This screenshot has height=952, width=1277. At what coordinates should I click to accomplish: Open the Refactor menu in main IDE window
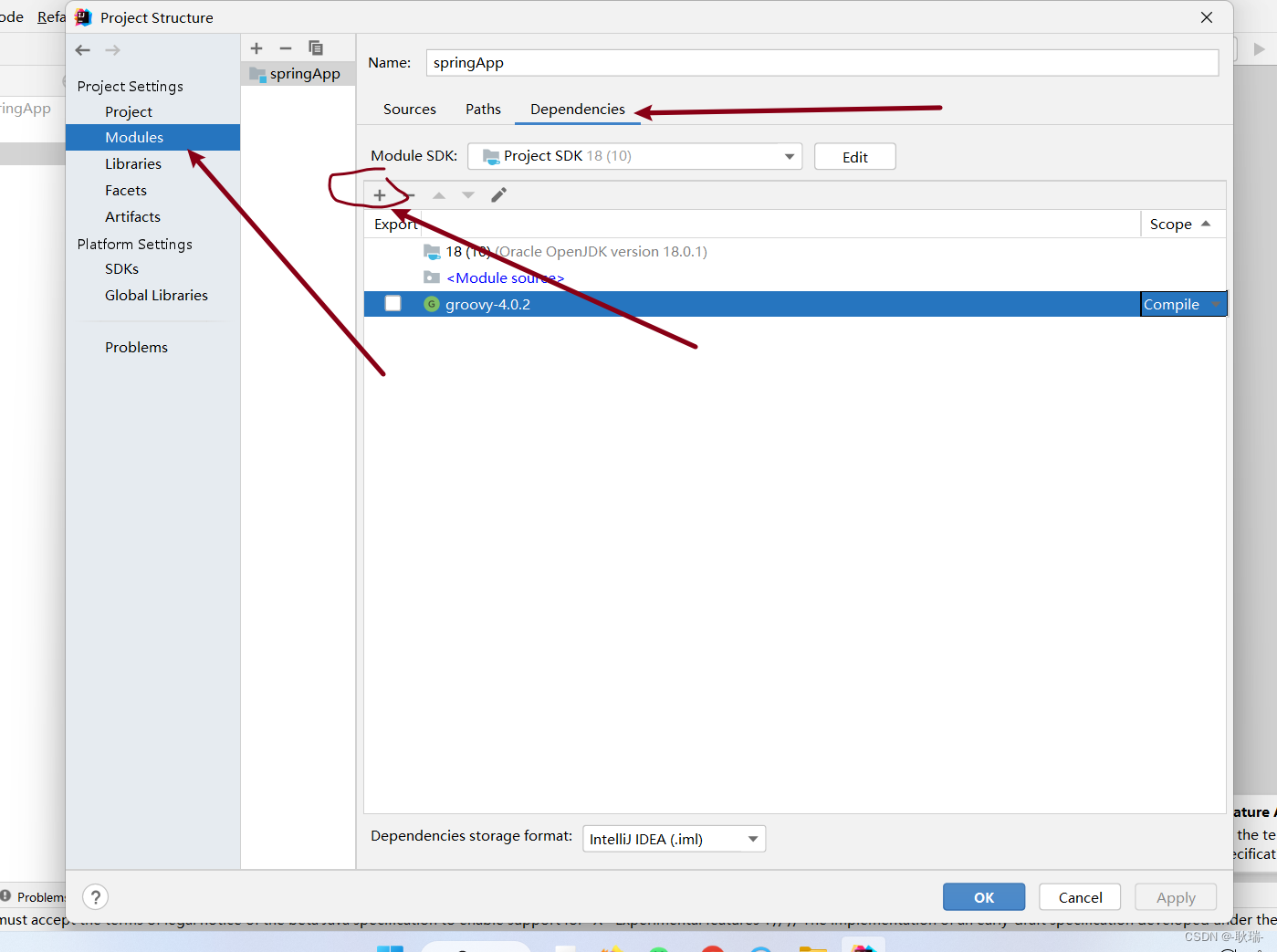(51, 17)
